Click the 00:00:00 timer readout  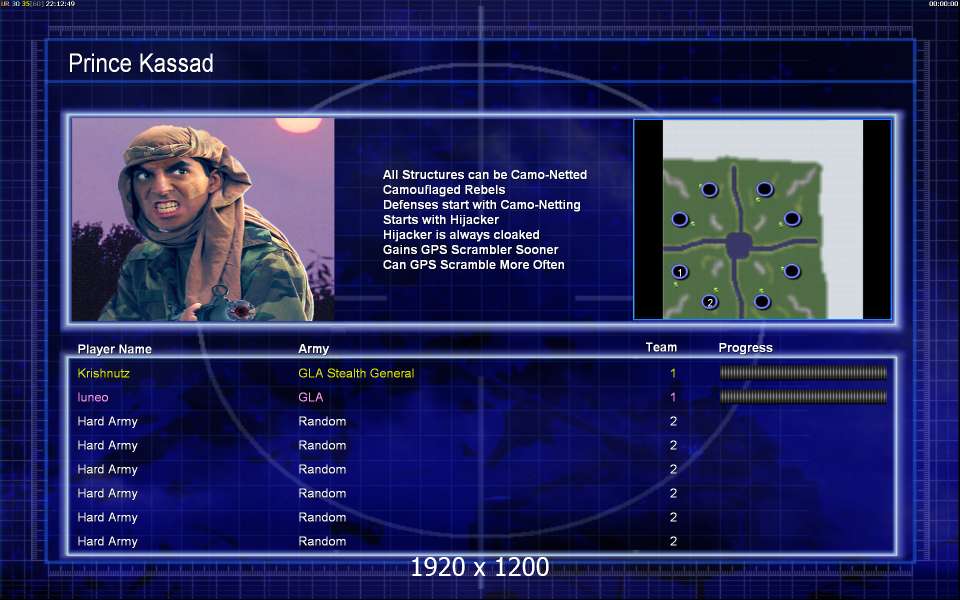[x=943, y=4]
